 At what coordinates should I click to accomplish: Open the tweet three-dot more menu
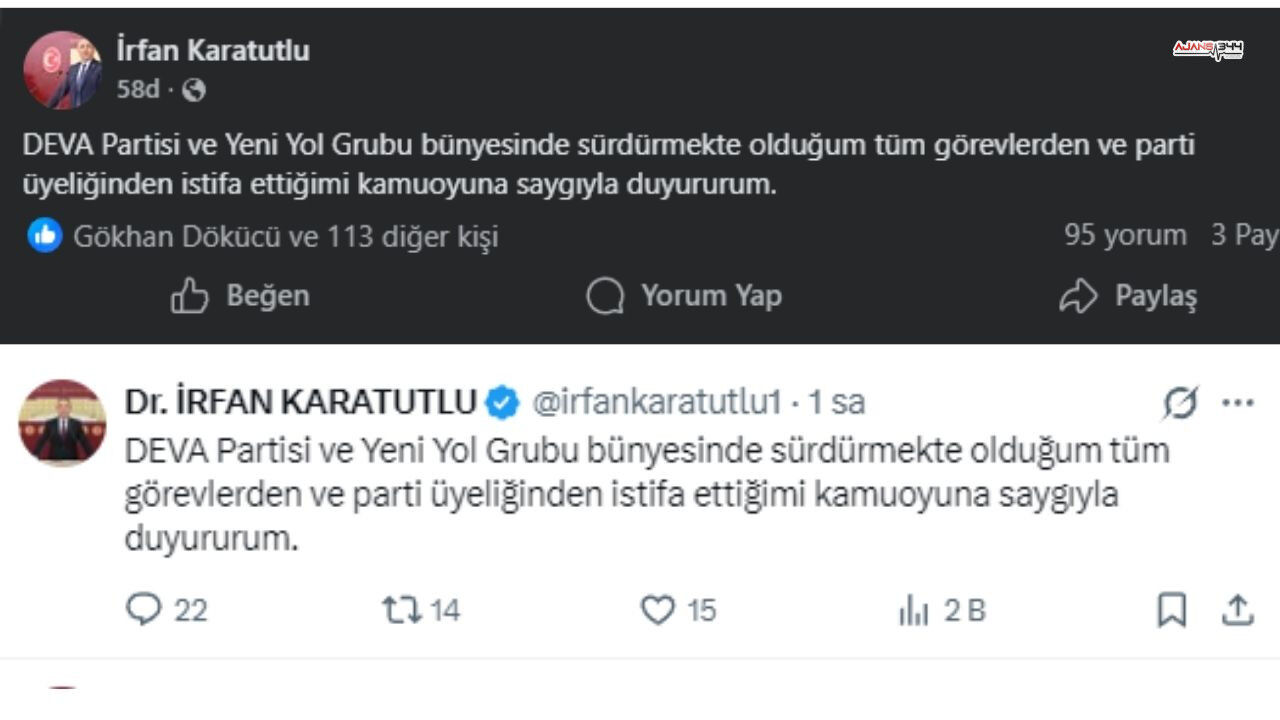(1238, 403)
